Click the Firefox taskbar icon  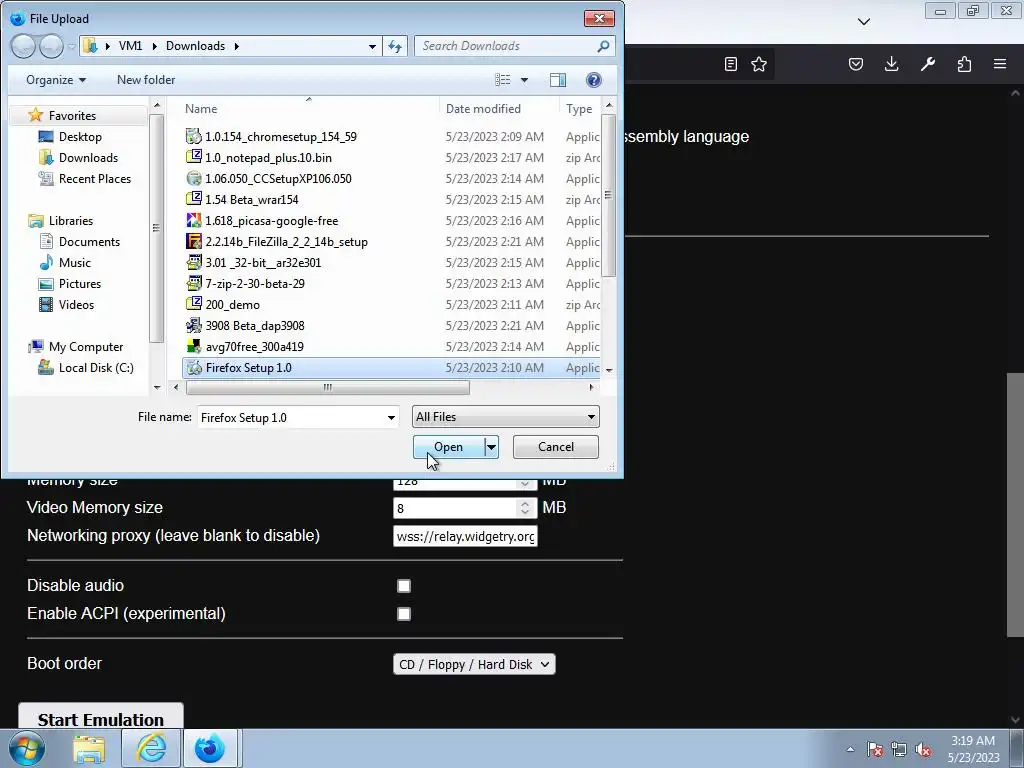(210, 748)
